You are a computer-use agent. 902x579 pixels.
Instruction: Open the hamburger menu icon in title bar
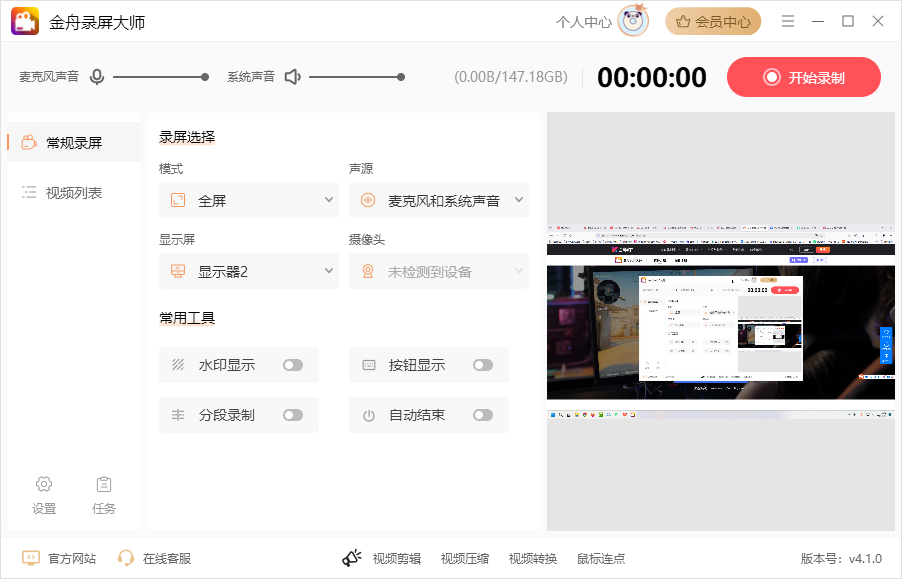(788, 21)
